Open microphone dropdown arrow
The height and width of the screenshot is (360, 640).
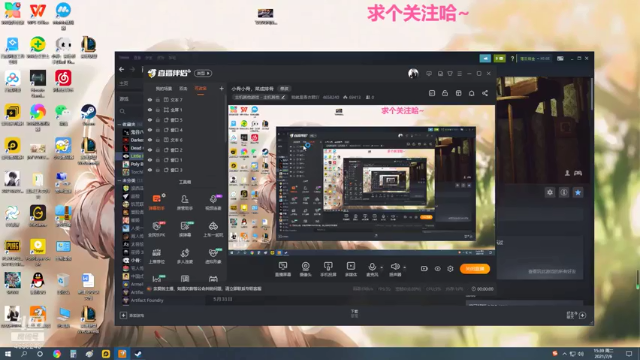click(x=382, y=268)
